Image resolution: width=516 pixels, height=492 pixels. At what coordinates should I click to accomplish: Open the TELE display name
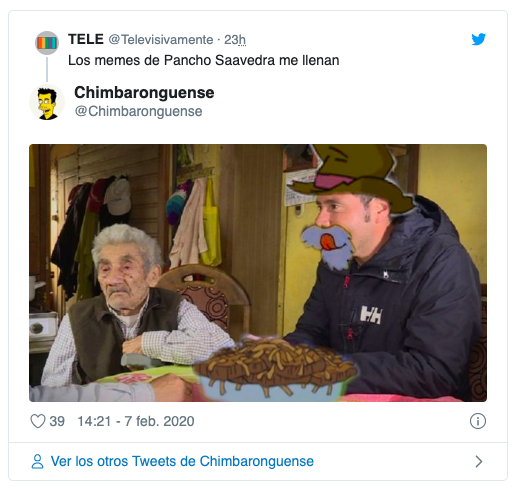point(86,39)
